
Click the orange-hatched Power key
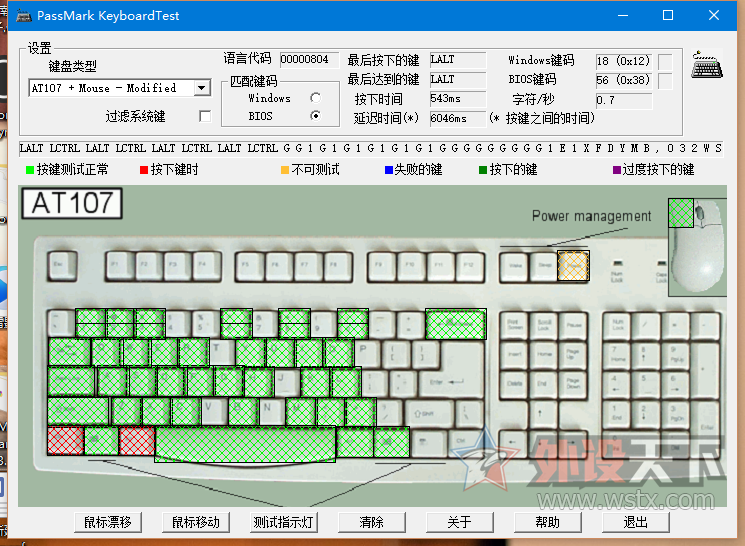(573, 266)
